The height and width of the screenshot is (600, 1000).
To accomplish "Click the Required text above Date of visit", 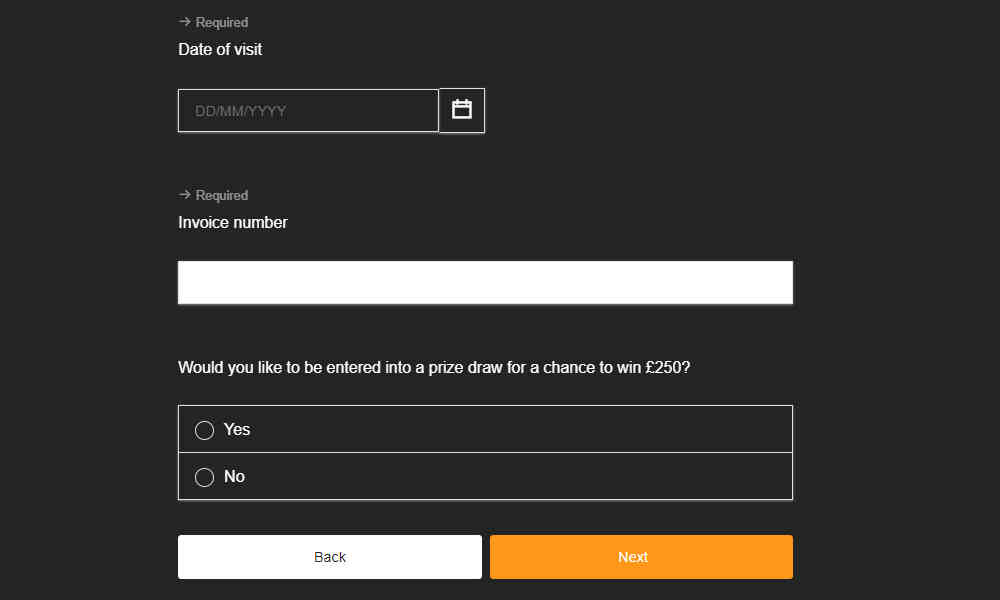I will (x=221, y=22).
